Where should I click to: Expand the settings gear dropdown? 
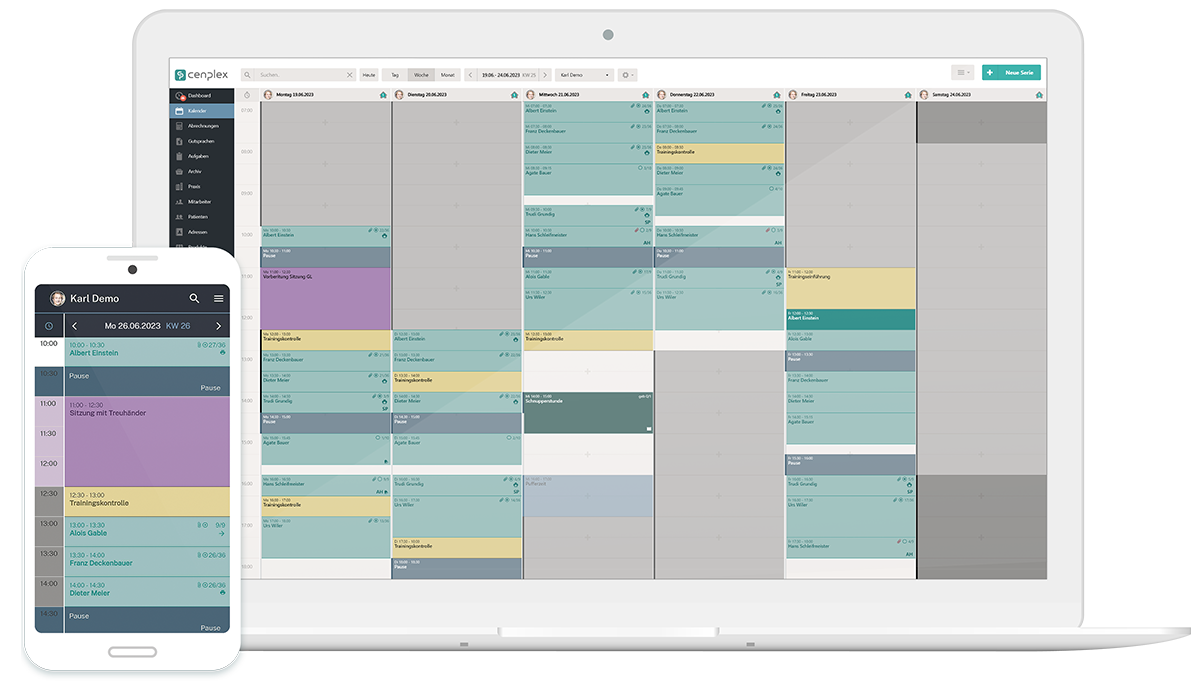pyautogui.click(x=628, y=75)
